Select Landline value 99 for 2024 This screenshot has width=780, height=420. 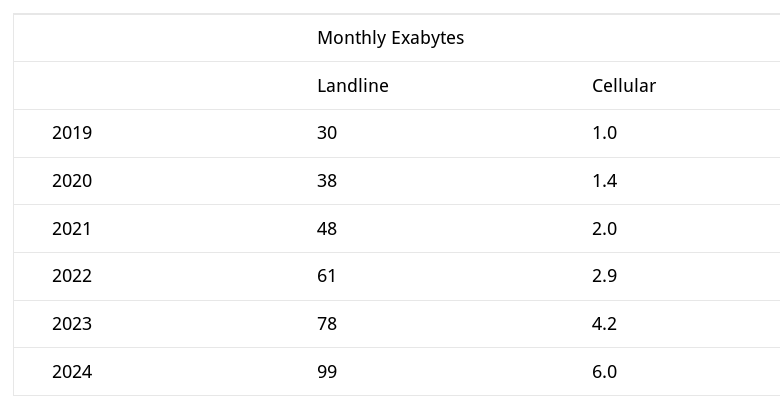pos(327,372)
